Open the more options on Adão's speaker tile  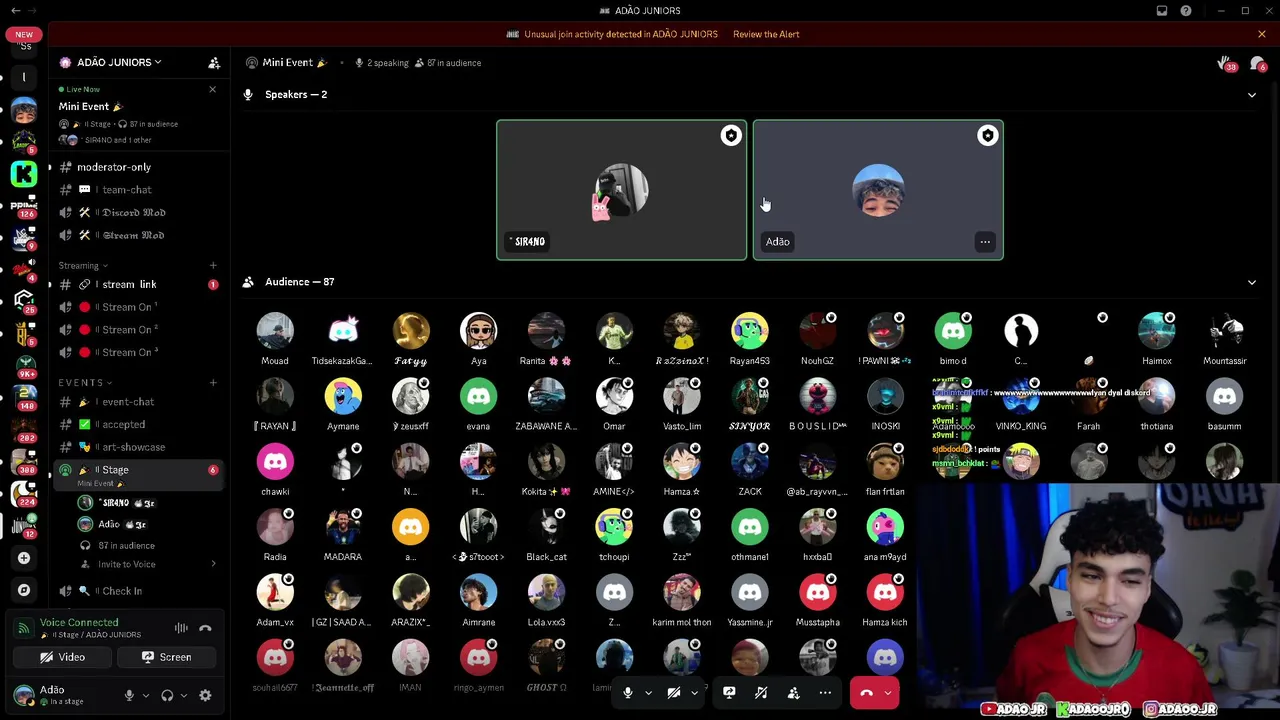coord(985,241)
